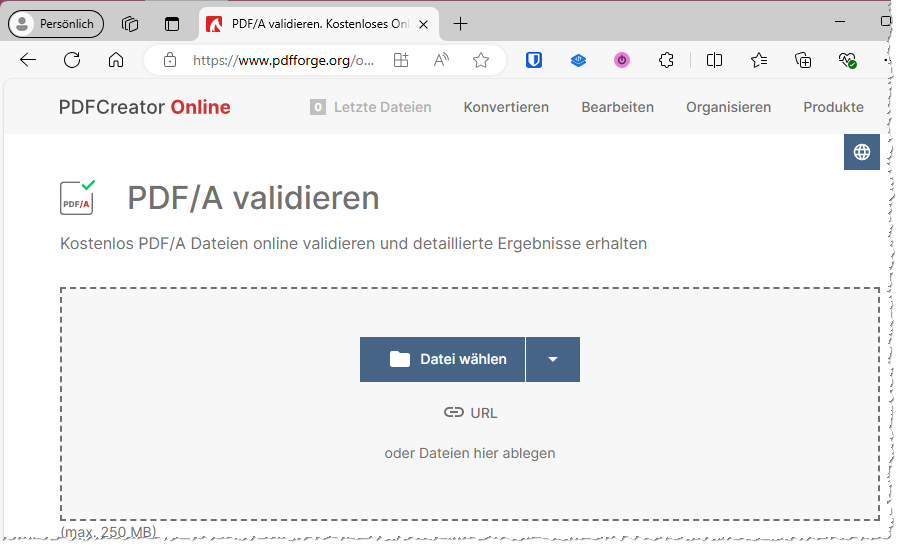Viewport: 898px width, 547px height.
Task: Choose the URL upload link
Action: (470, 413)
